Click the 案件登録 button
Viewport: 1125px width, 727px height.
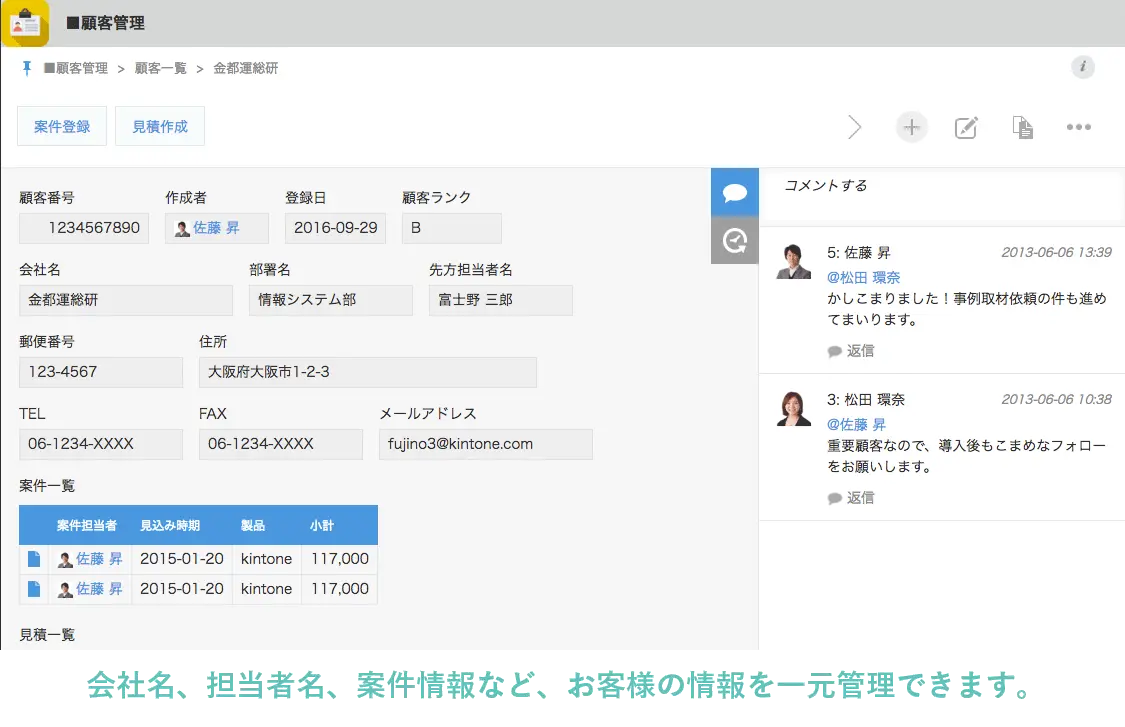[x=62, y=127]
